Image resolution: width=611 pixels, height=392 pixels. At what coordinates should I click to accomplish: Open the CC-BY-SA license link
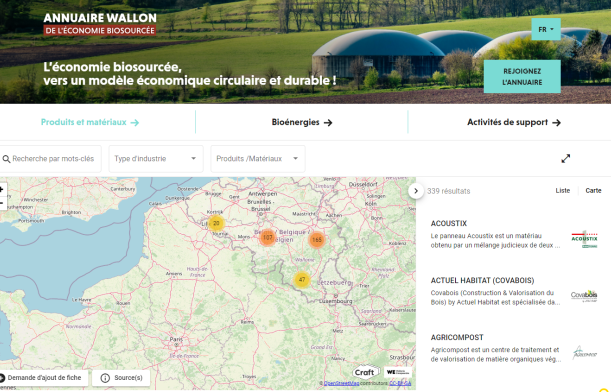point(400,383)
